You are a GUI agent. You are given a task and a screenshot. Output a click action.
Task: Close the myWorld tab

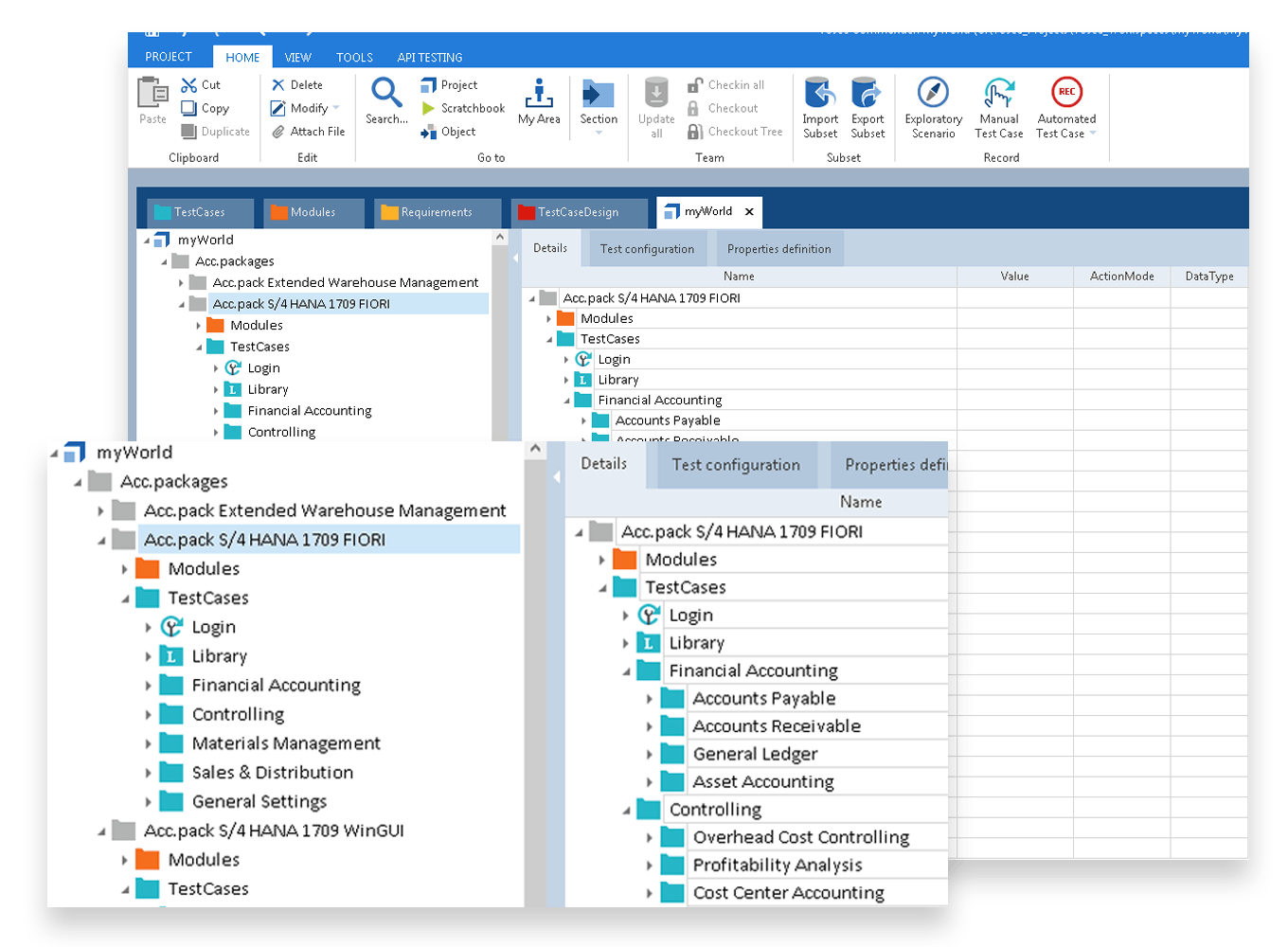tap(749, 212)
